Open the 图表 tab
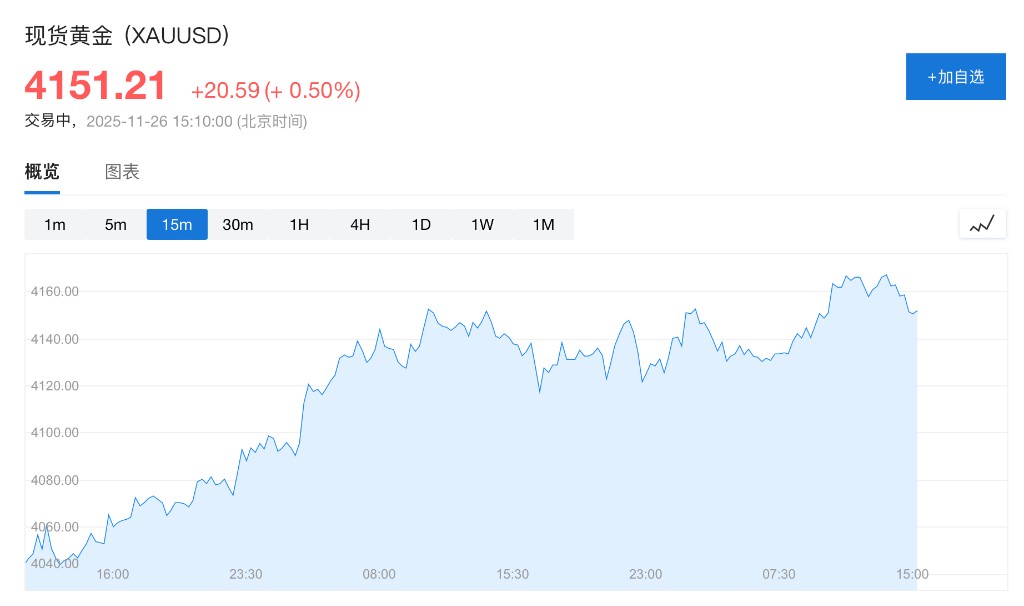1024x606 pixels. 122,172
